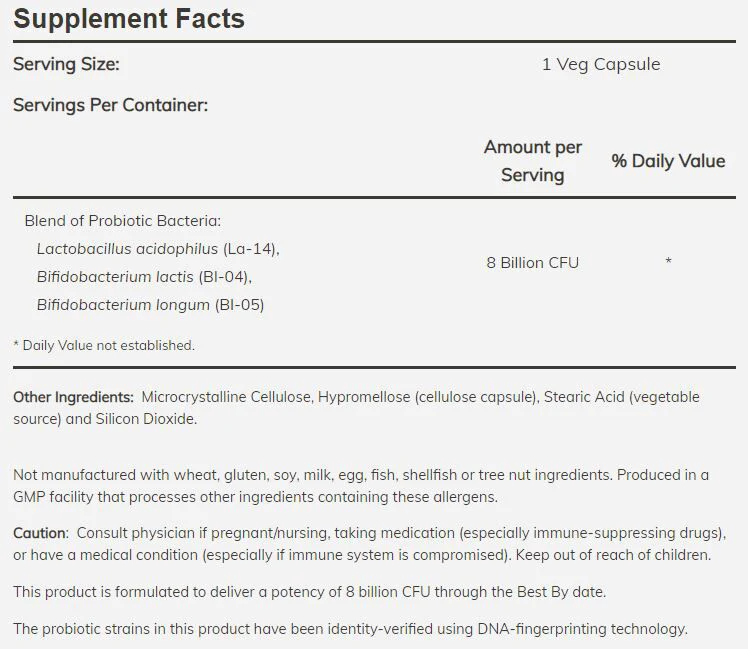Click Blend of Probiotic Bacteria text
The height and width of the screenshot is (649, 748).
pyautogui.click(x=123, y=220)
